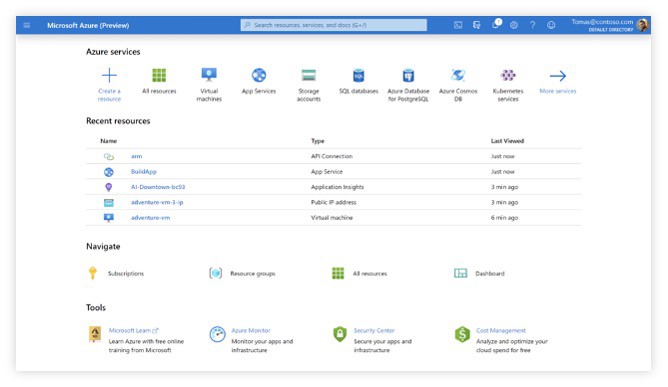Click the Microsoft Azure (Preview) title
Image resolution: width=668 pixels, height=387 pixels.
tap(88, 26)
